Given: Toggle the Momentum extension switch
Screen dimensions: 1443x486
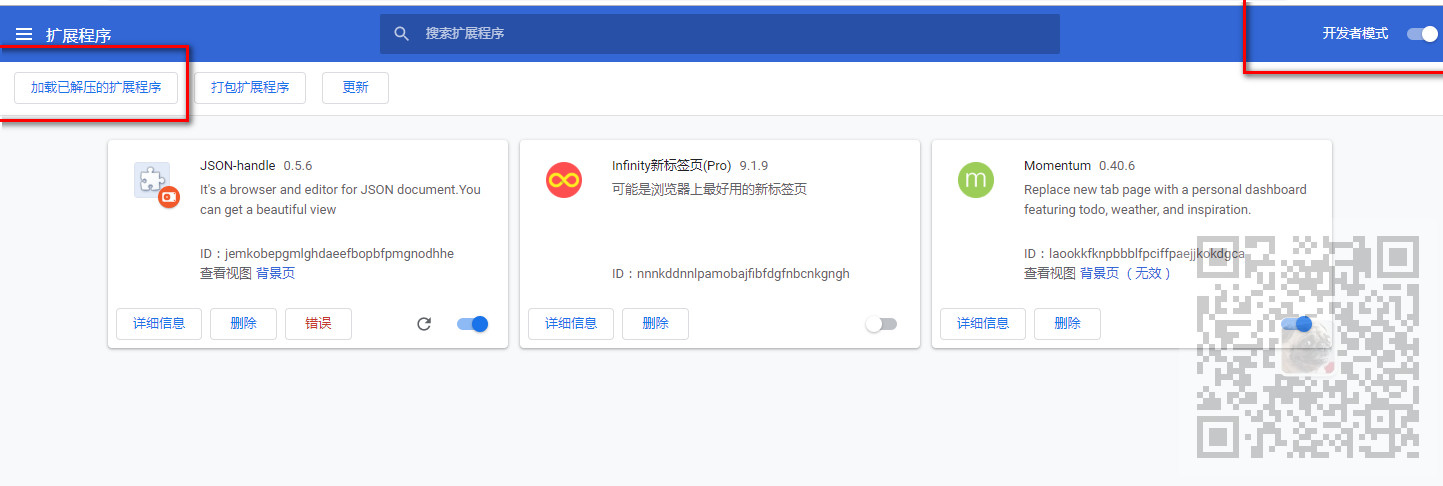Looking at the screenshot, I should click(x=1296, y=324).
